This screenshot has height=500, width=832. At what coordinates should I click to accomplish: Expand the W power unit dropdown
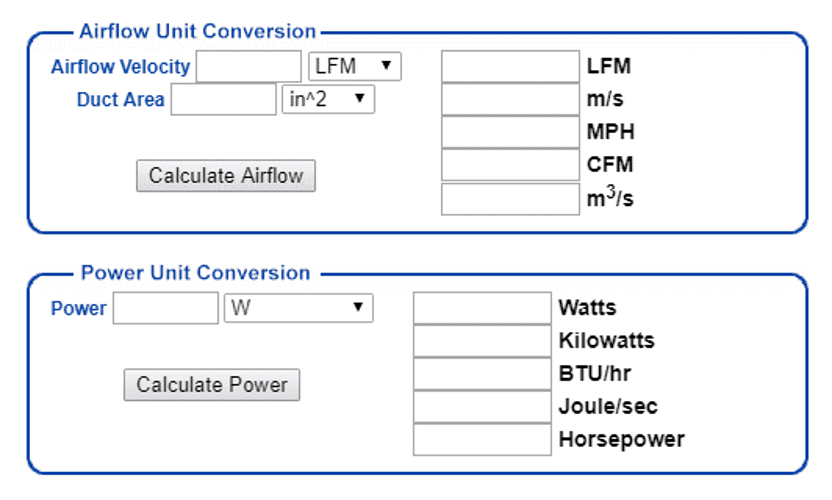click(298, 308)
